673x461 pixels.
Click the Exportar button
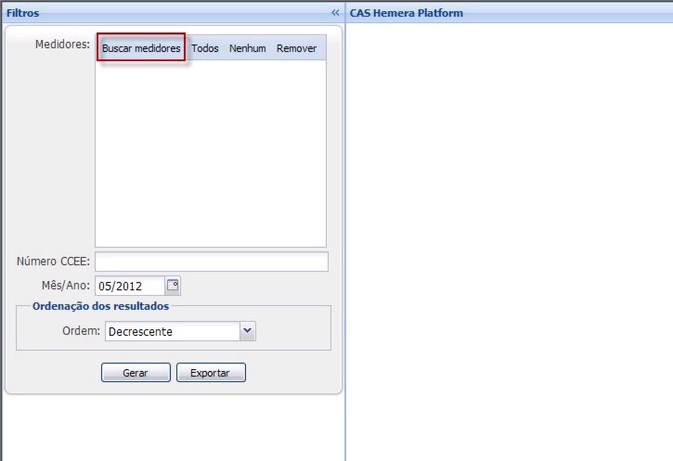[x=210, y=373]
